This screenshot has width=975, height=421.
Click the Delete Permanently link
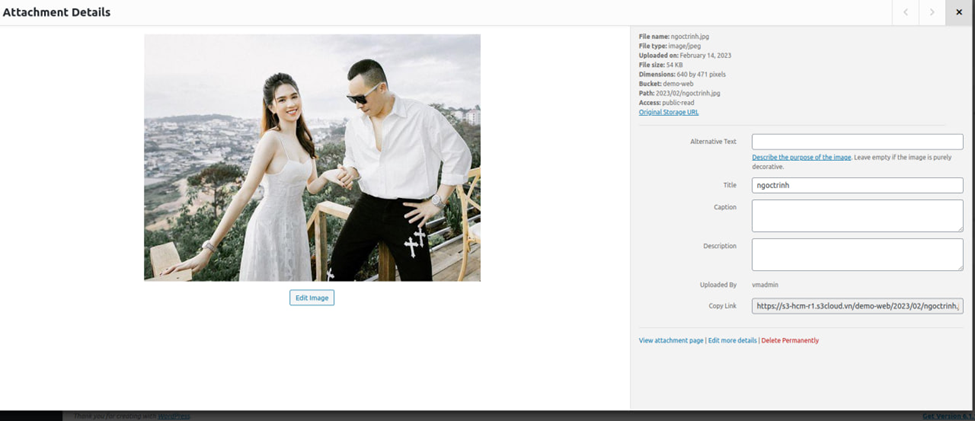(790, 341)
